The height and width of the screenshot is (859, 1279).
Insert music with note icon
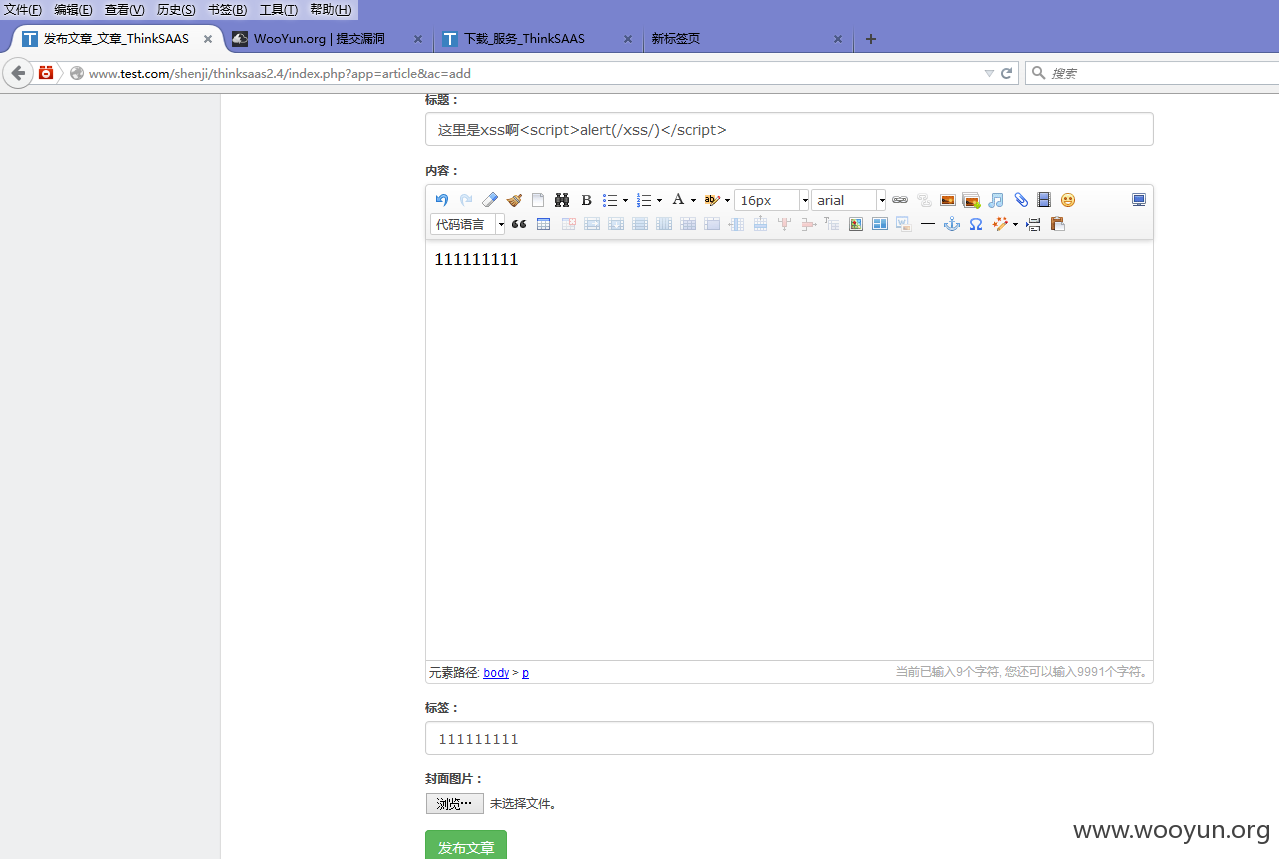996,200
